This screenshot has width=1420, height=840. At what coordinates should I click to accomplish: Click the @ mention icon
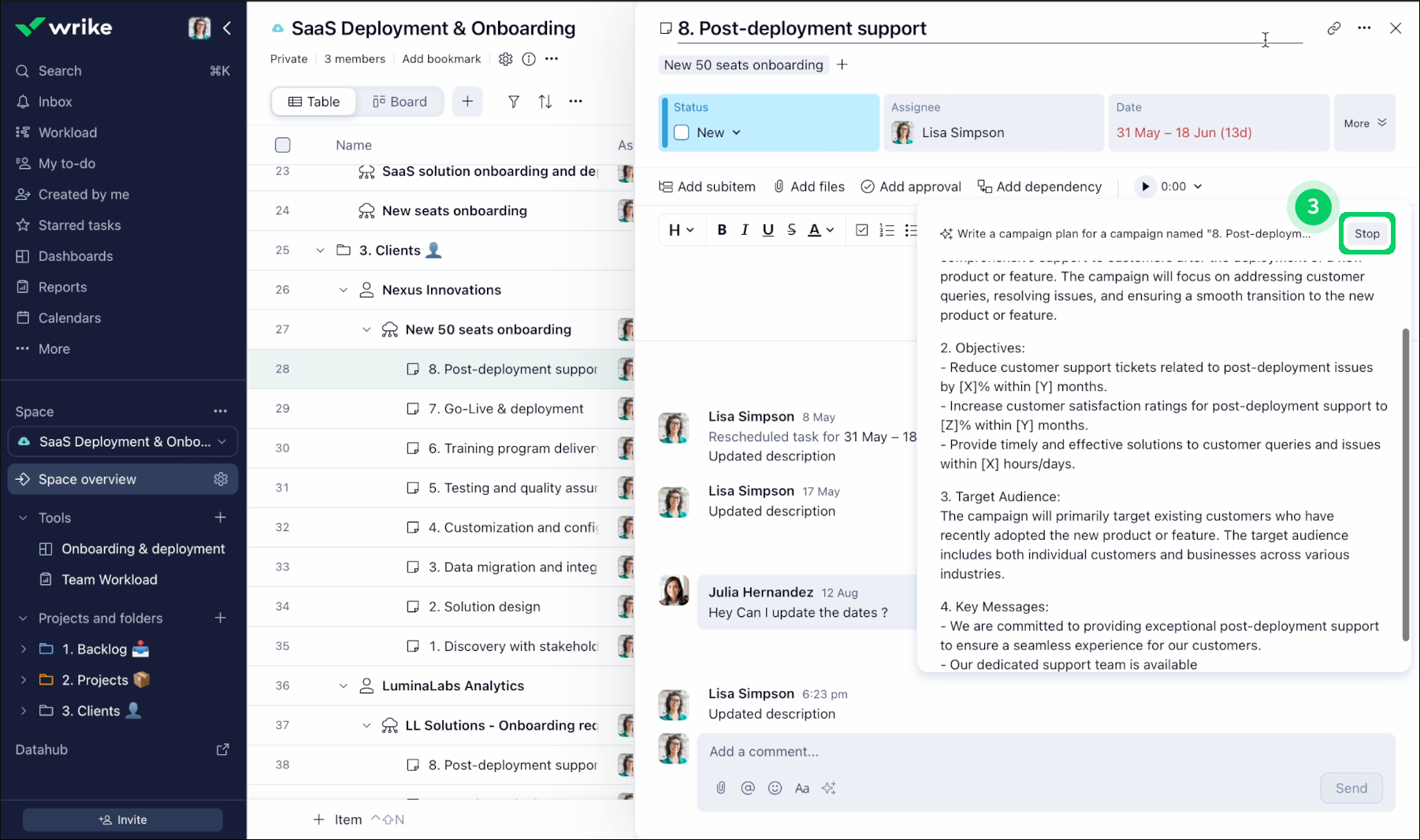(748, 788)
